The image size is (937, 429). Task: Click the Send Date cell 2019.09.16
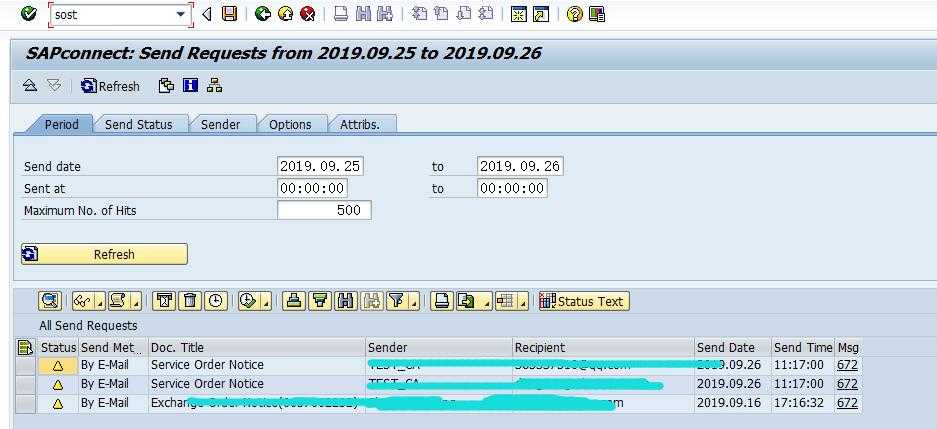point(733,403)
